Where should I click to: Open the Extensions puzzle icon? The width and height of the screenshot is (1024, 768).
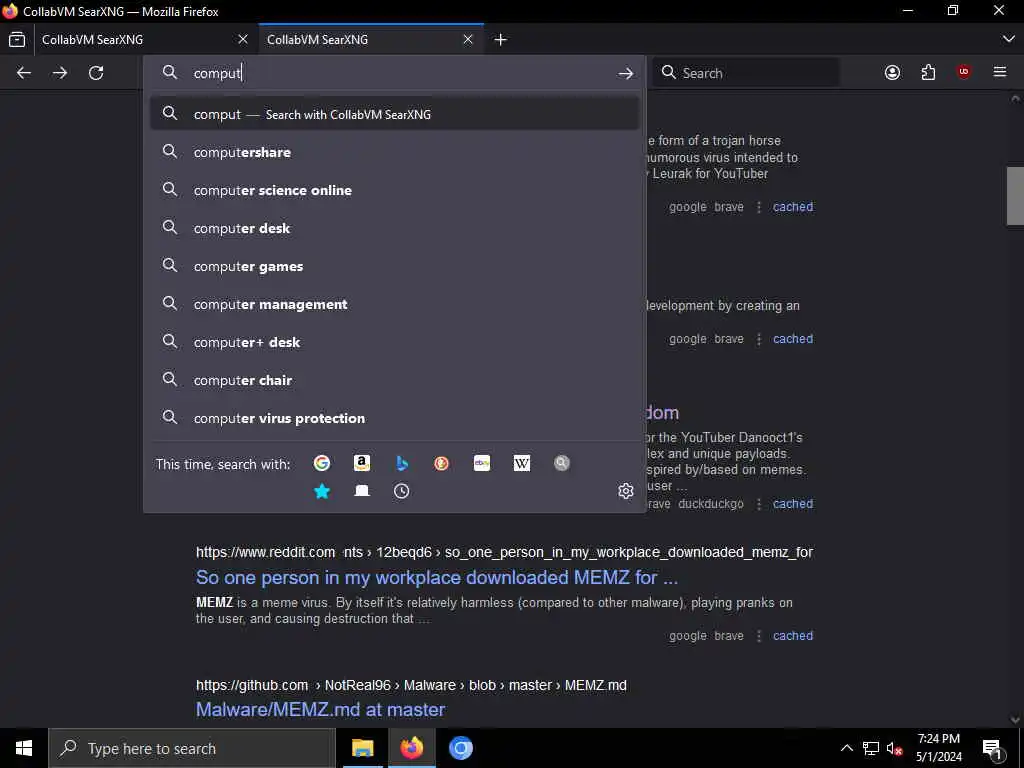928,72
